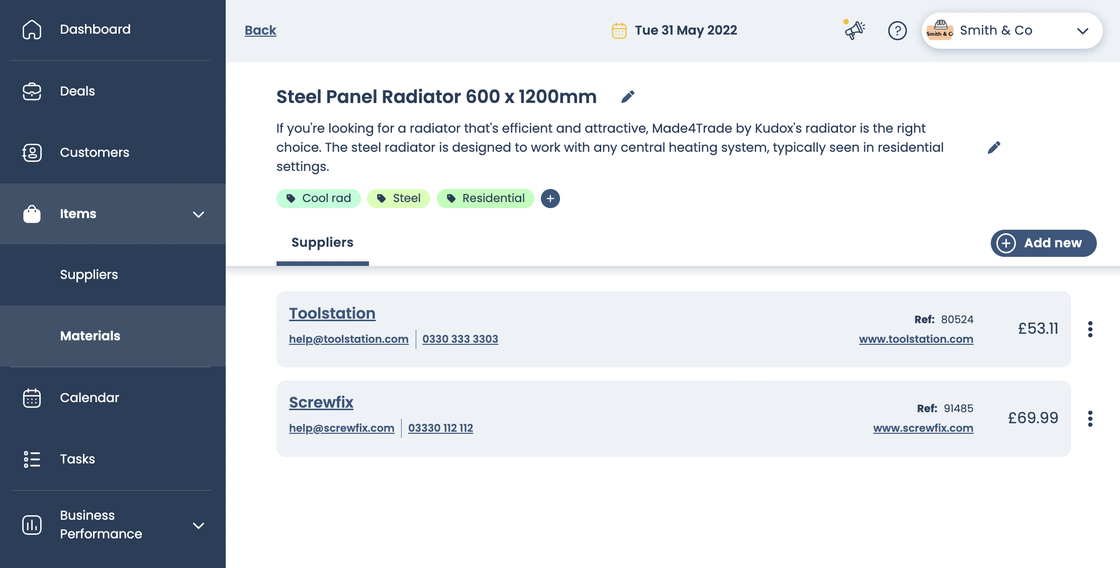1120x568 pixels.
Task: Click the Add new button
Action: 1043,243
